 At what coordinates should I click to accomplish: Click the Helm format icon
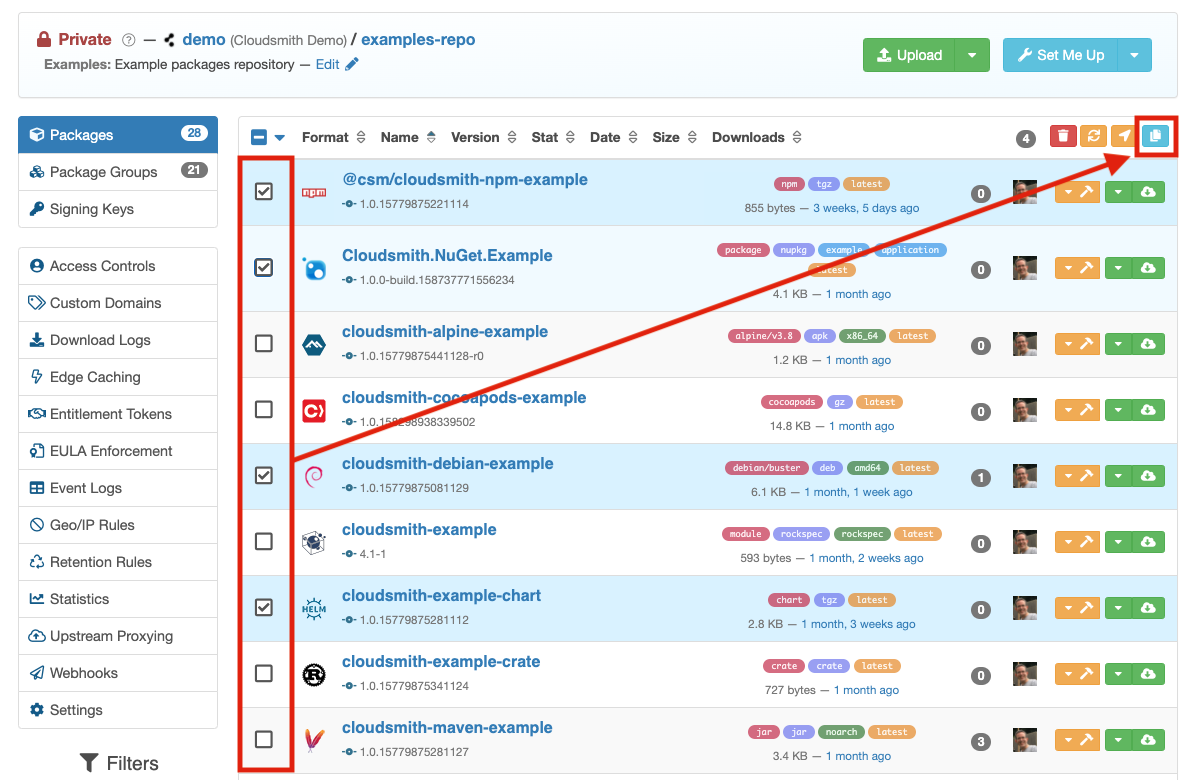[313, 608]
